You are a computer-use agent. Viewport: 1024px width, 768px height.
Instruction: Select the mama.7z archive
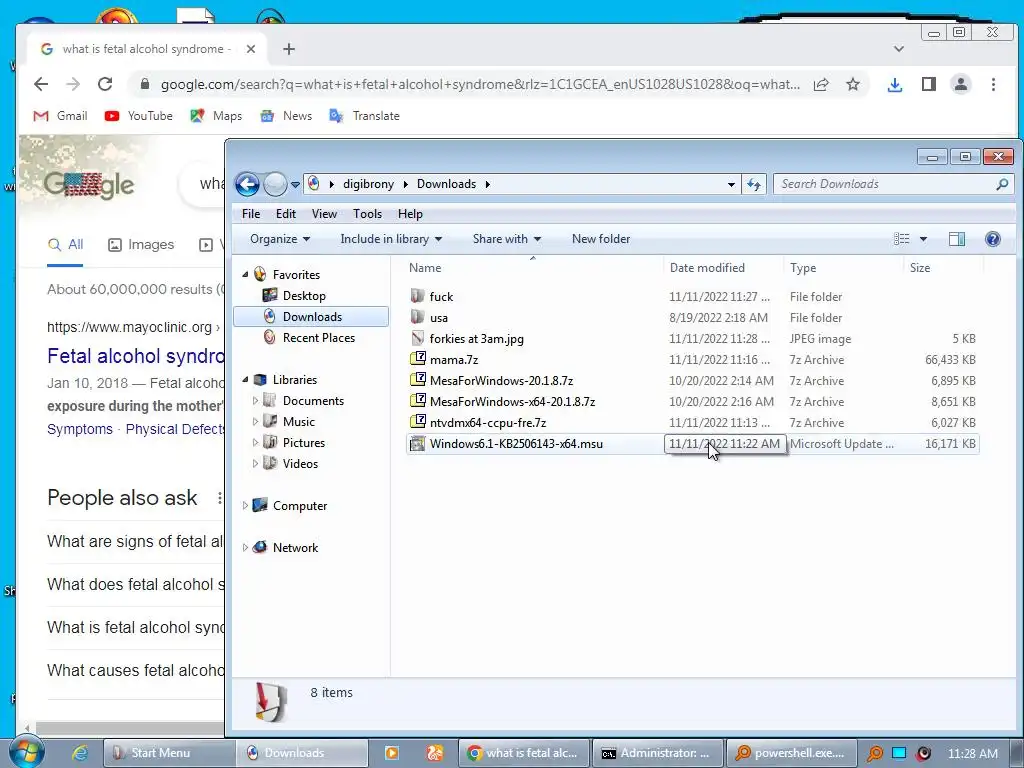tap(454, 360)
